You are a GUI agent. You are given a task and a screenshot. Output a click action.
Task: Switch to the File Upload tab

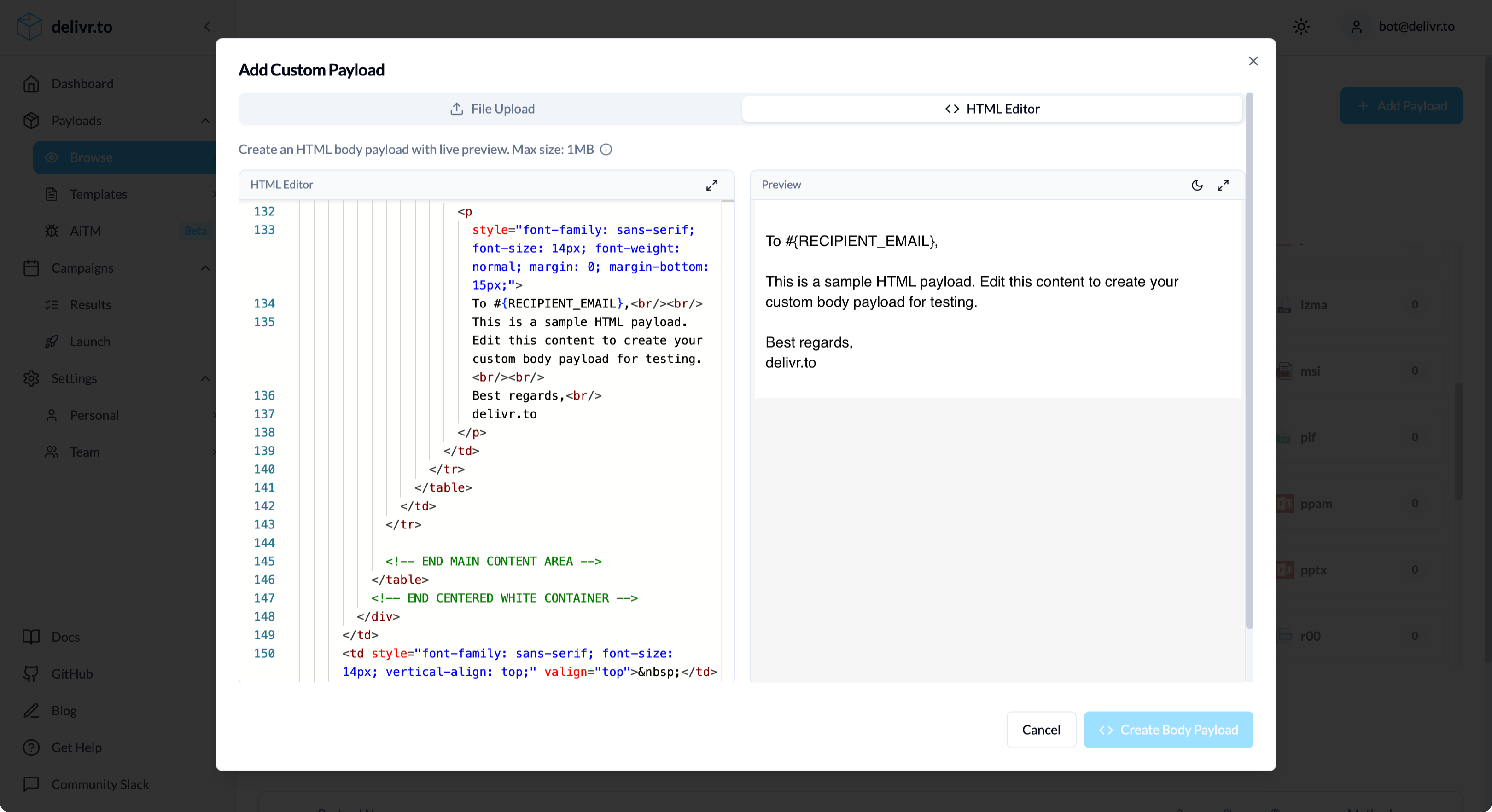pyautogui.click(x=492, y=109)
